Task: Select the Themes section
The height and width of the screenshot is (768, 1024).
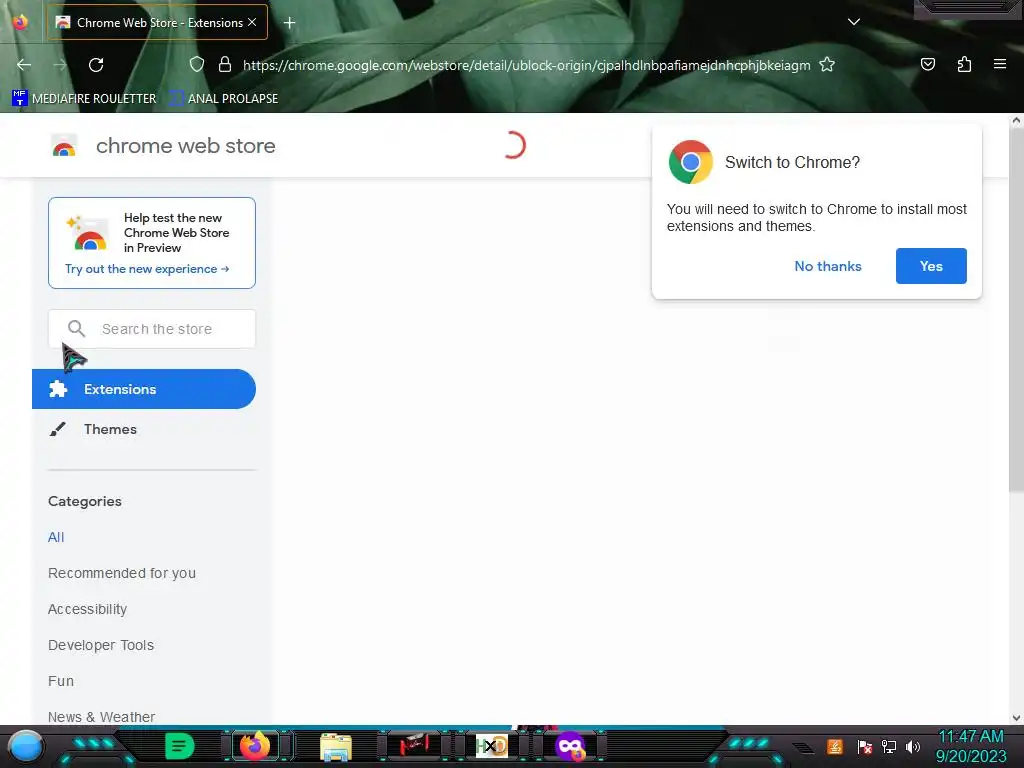Action: [x=110, y=429]
